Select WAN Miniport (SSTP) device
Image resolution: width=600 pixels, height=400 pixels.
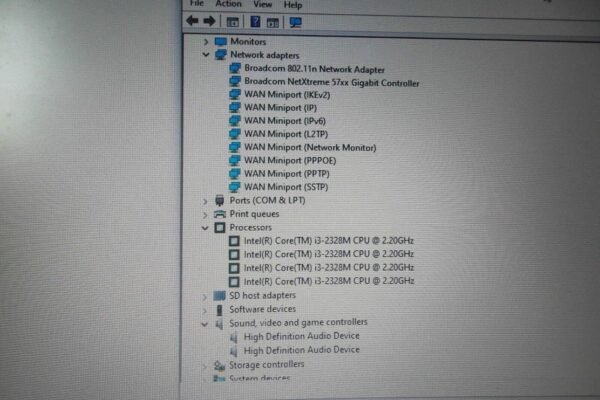click(x=286, y=187)
